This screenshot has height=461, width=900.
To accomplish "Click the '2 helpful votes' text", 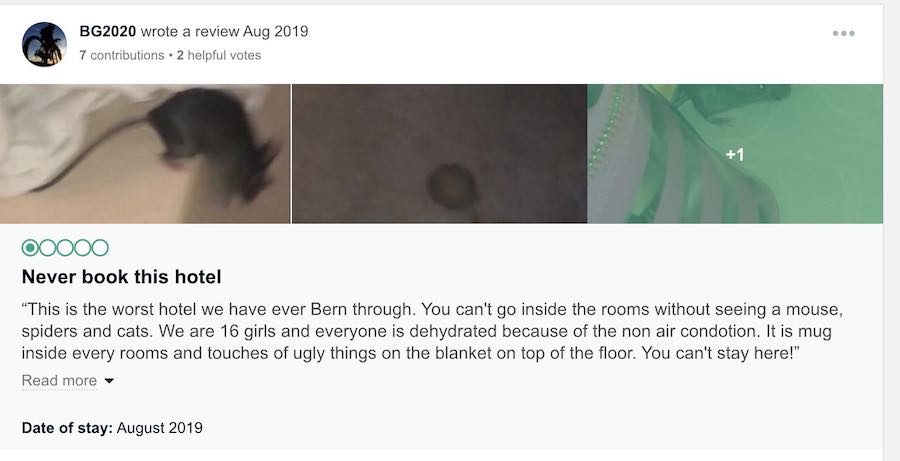I will [218, 56].
